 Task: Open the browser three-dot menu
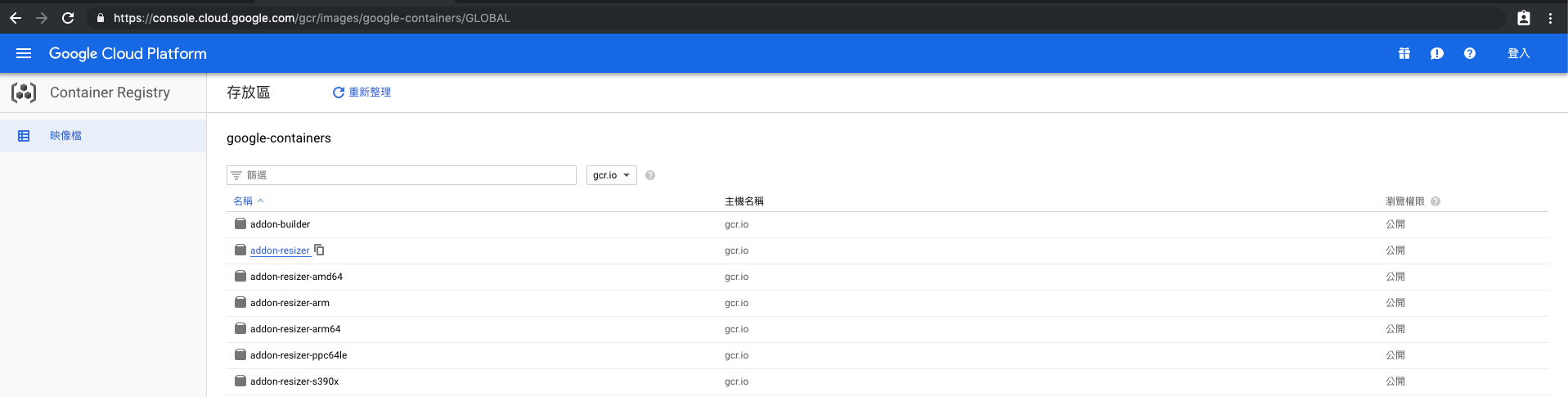[x=1550, y=18]
